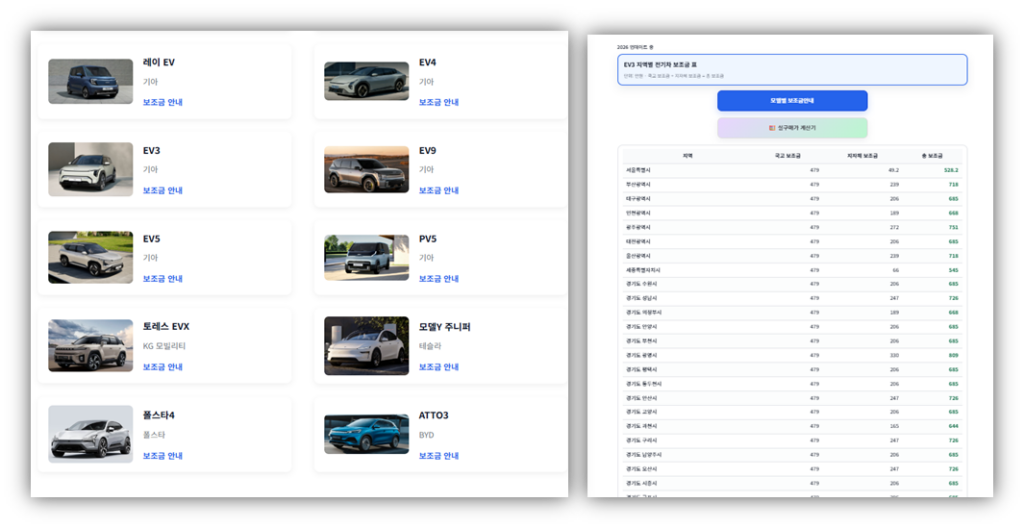The height and width of the screenshot is (528, 1024).
Task: Open 보조금 안내 link for EV5
Action: click(x=163, y=279)
